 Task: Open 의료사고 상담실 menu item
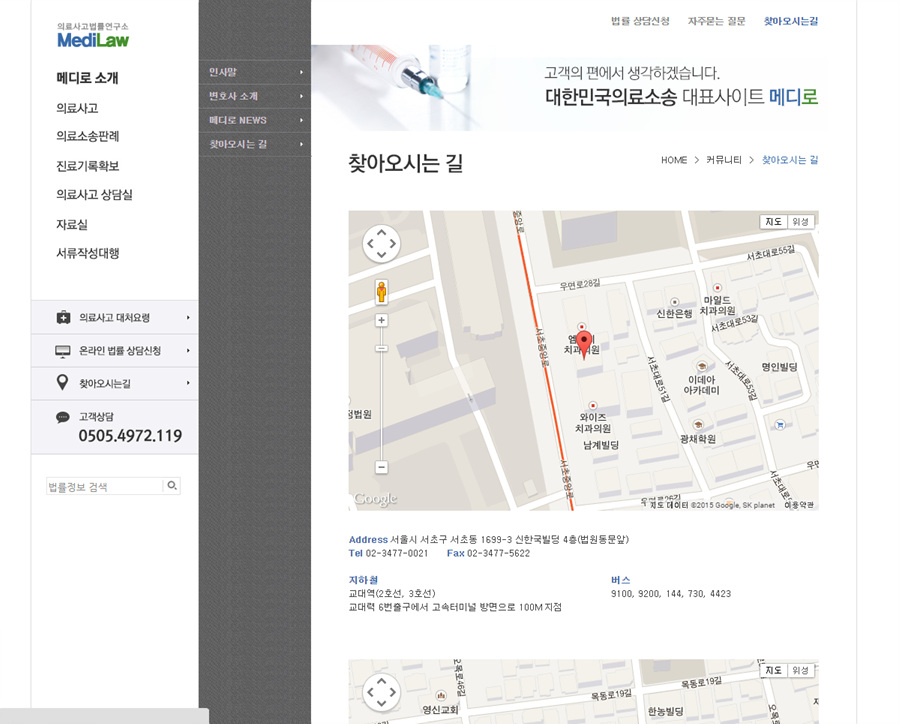pos(94,195)
